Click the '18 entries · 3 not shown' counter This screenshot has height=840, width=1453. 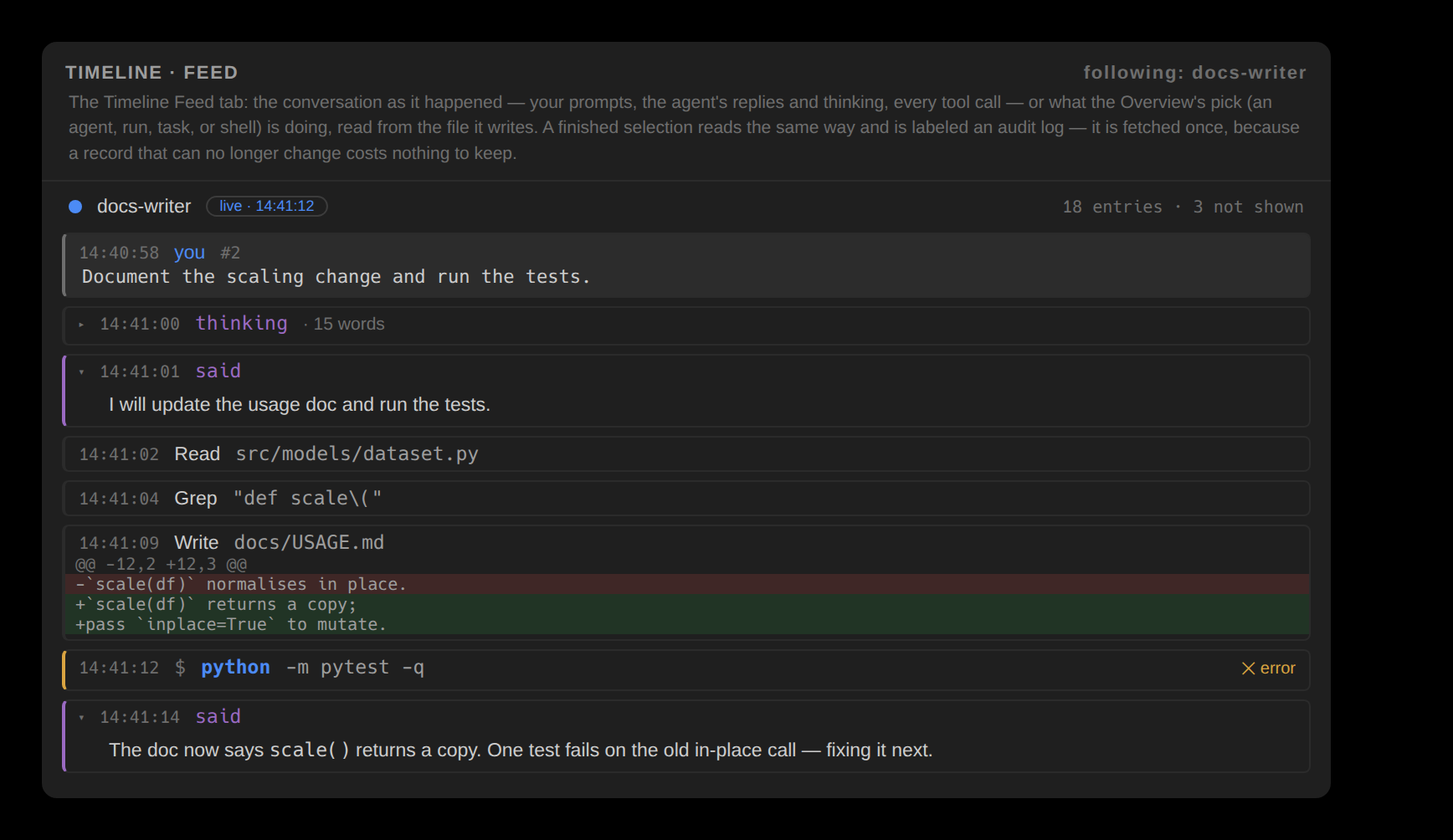(1183, 207)
